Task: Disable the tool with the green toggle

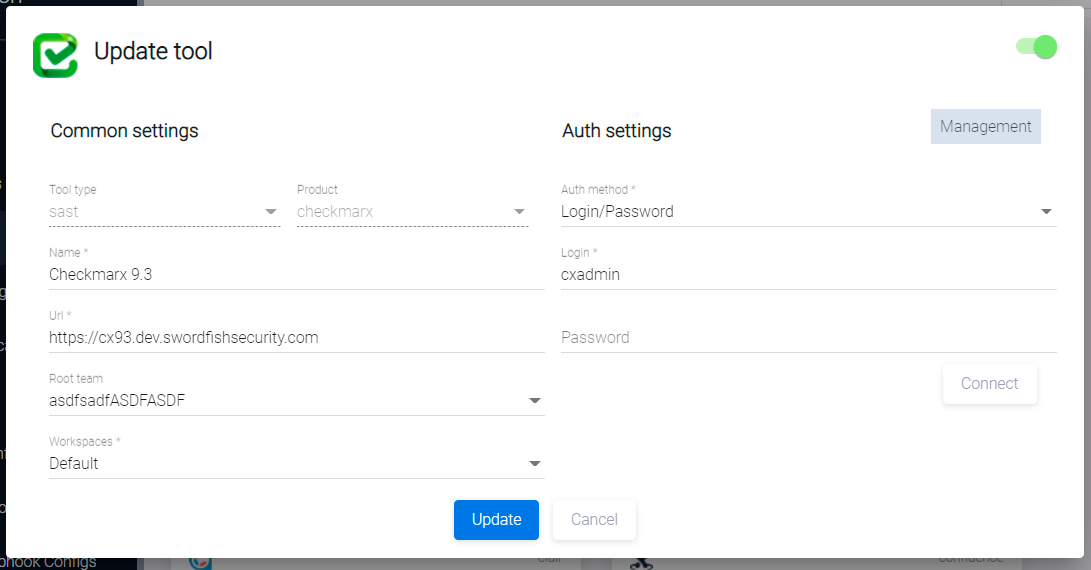Action: point(1036,47)
